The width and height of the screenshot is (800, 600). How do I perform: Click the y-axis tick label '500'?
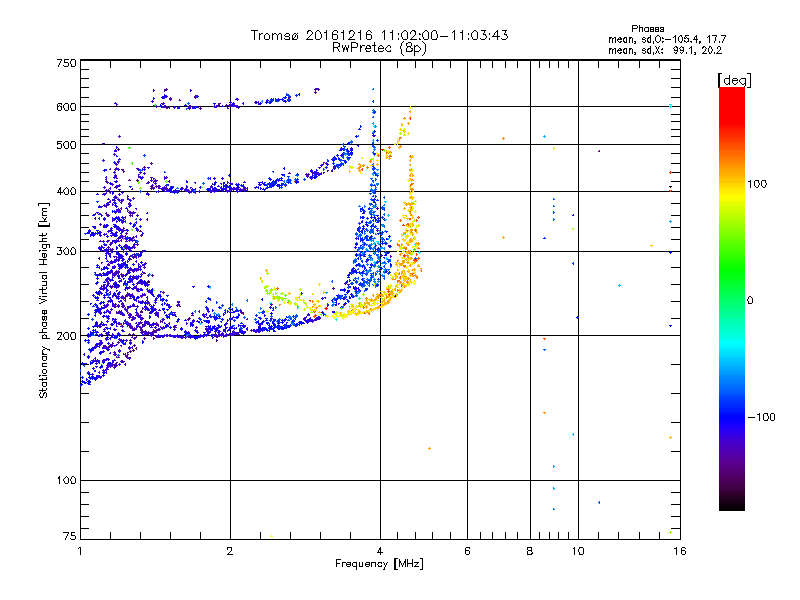pyautogui.click(x=66, y=145)
